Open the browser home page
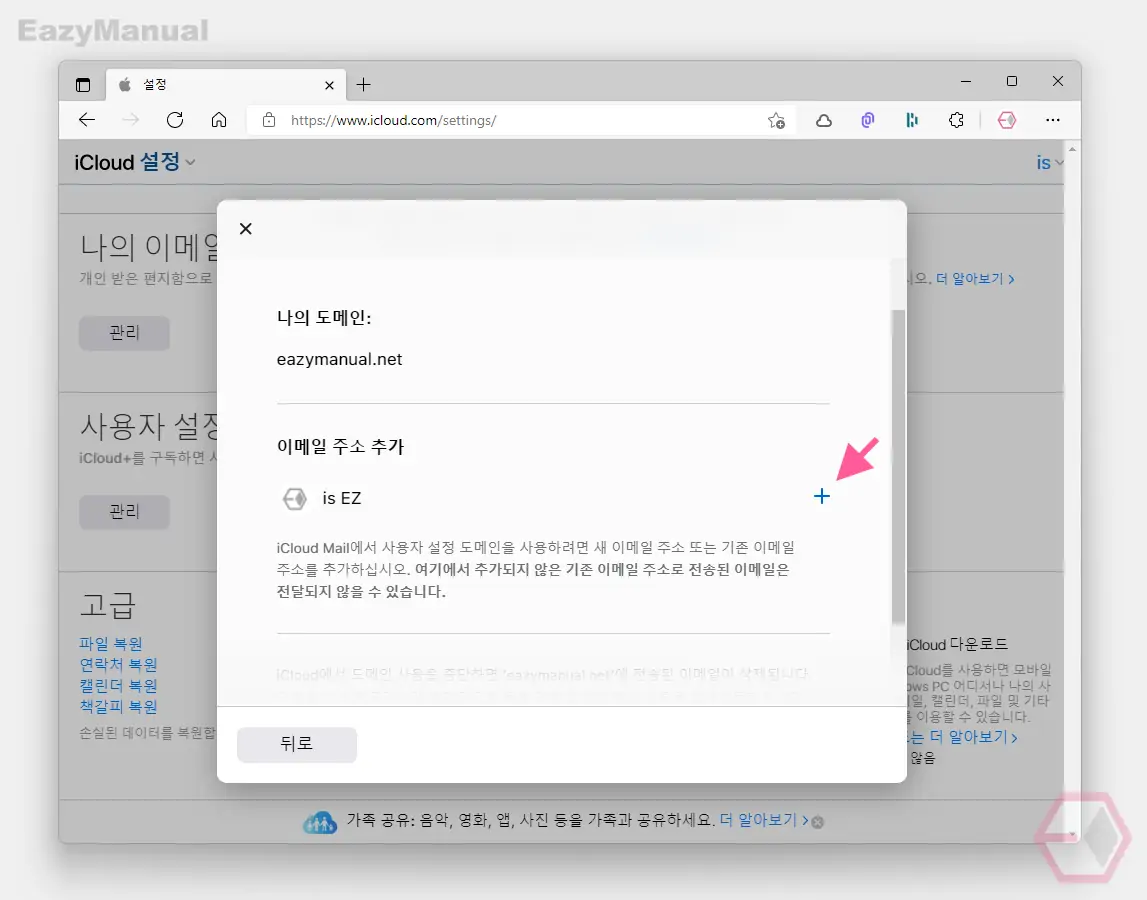This screenshot has height=900, width=1147. click(x=219, y=120)
